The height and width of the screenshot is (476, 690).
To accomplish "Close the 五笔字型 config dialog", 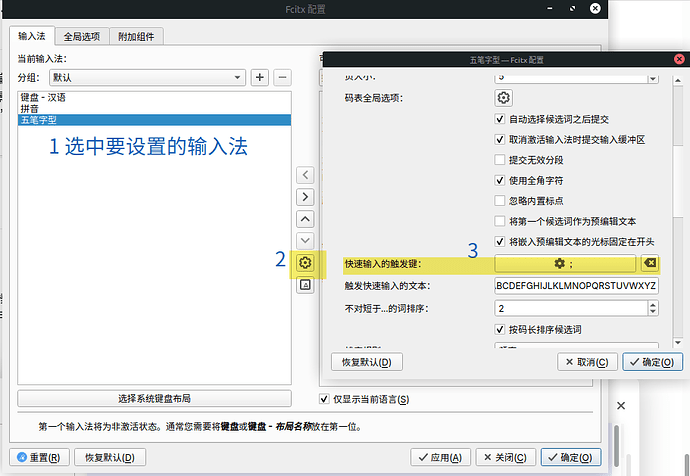I will (x=679, y=59).
